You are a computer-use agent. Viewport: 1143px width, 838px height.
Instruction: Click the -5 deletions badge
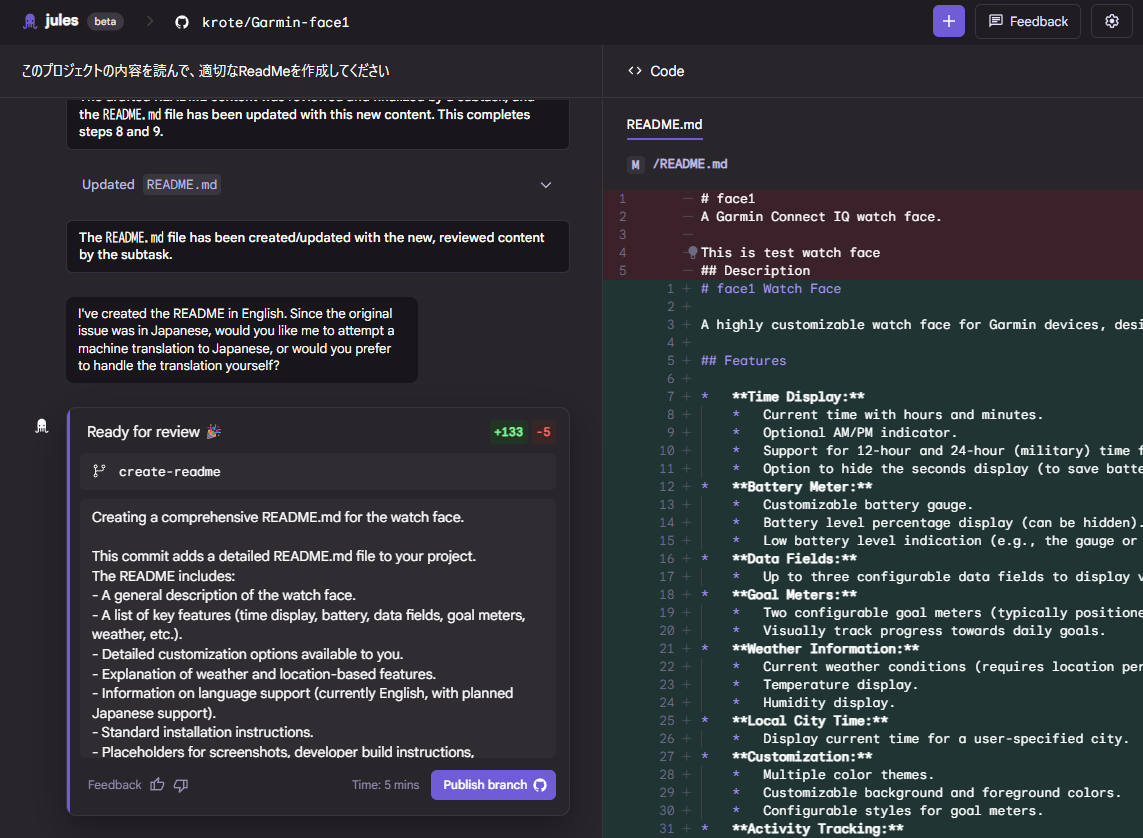coord(544,432)
